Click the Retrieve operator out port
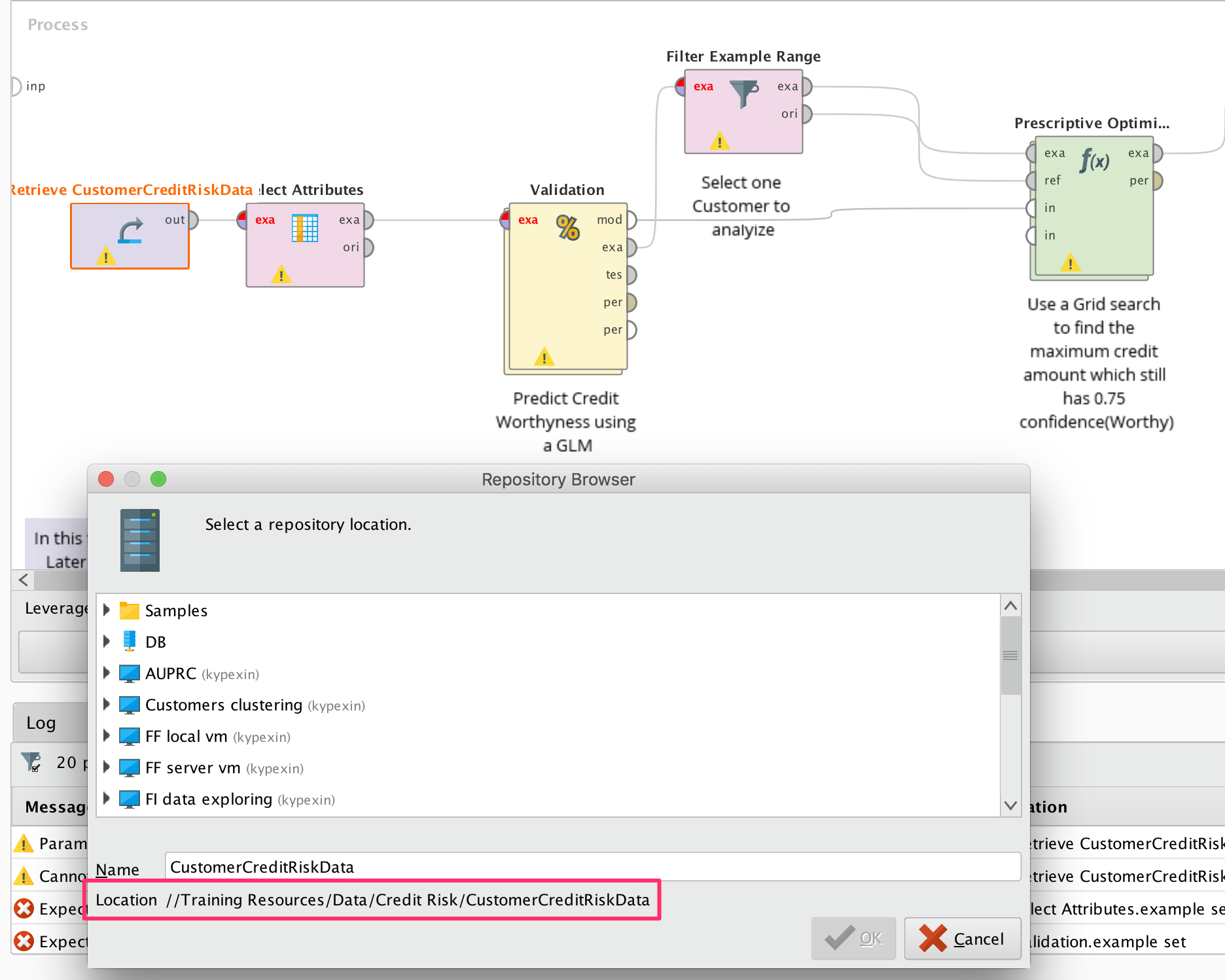Viewport: 1225px width, 980px height. pyautogui.click(x=192, y=220)
